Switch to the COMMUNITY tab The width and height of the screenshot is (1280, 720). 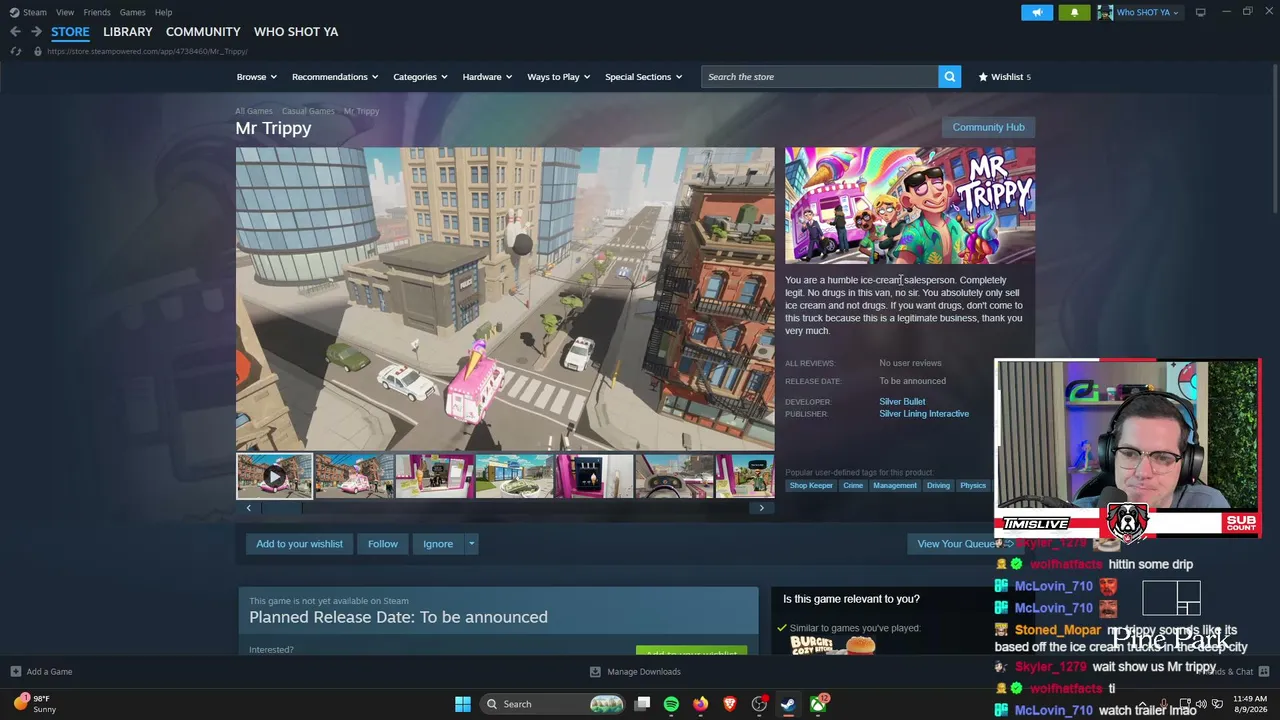(203, 32)
